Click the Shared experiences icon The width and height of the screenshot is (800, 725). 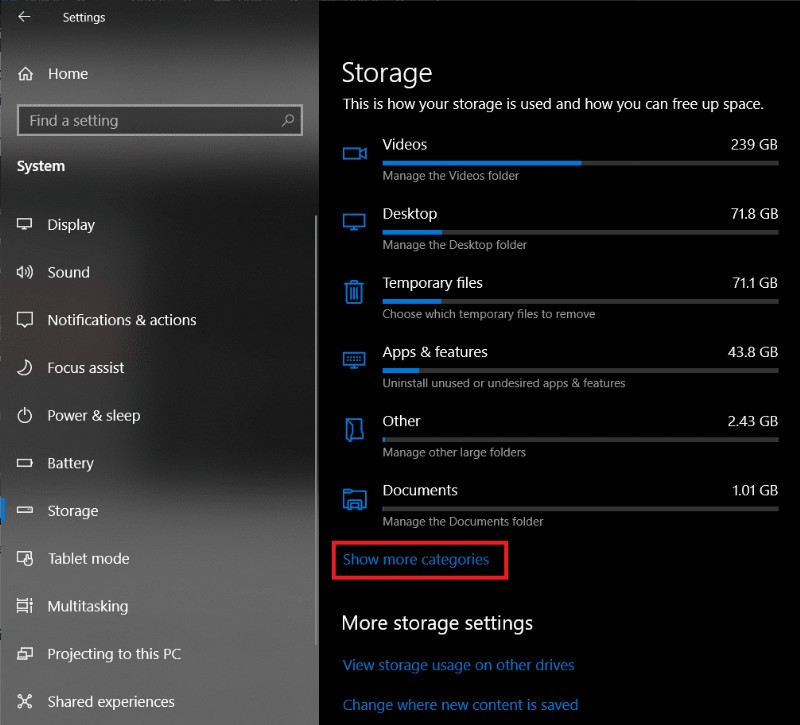(24, 701)
